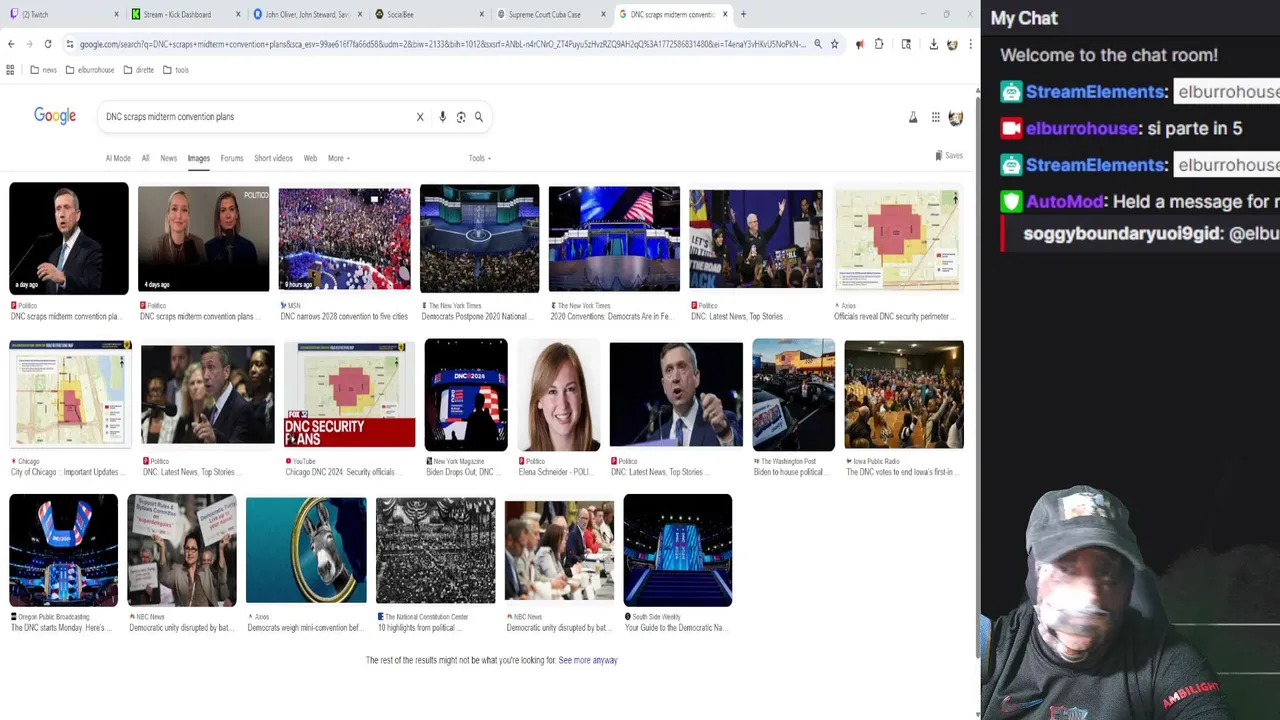The width and height of the screenshot is (1280, 720).
Task: Open Chrome's three-dot menu
Action: pyautogui.click(x=970, y=44)
